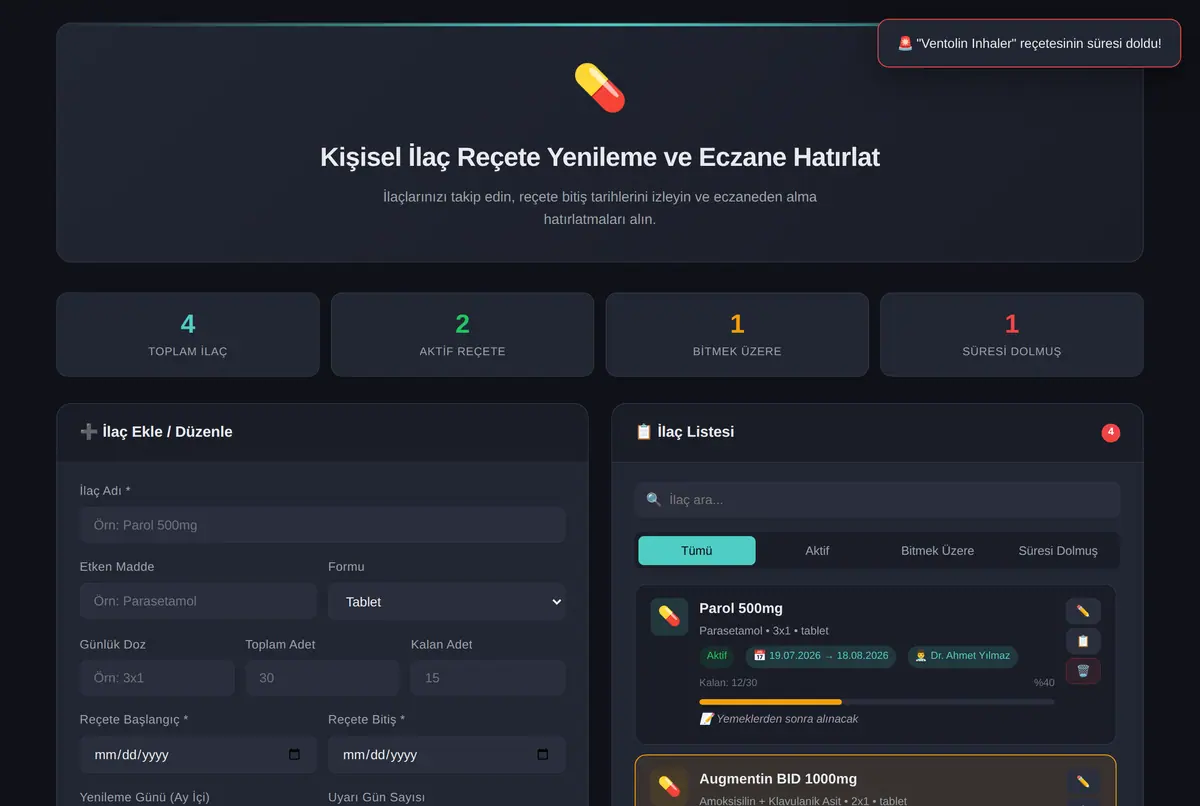Click the Günlük Doz input field
The width and height of the screenshot is (1200, 806).
pyautogui.click(x=157, y=678)
